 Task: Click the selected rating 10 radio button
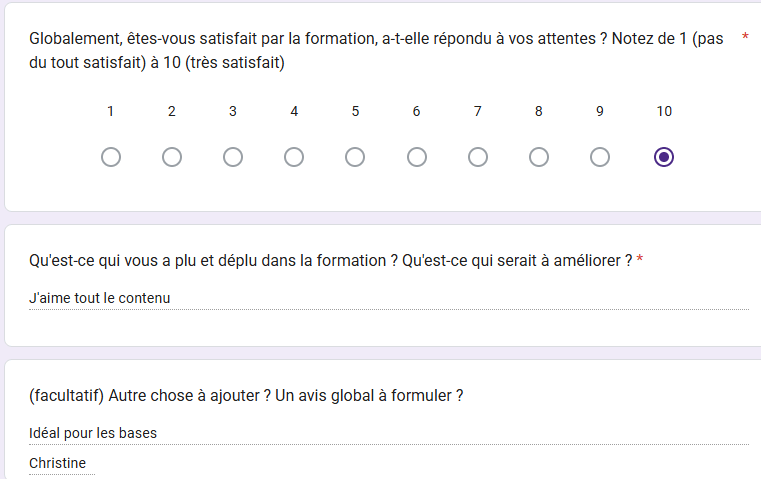(664, 157)
